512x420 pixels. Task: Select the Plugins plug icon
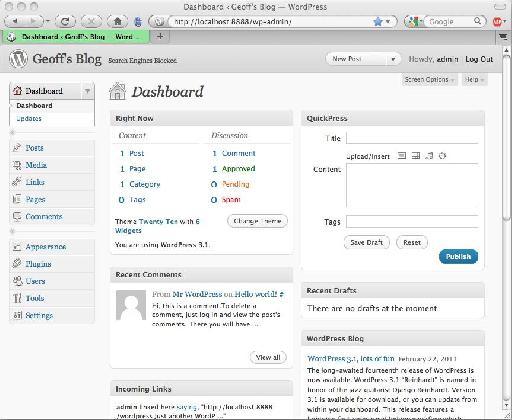17,264
